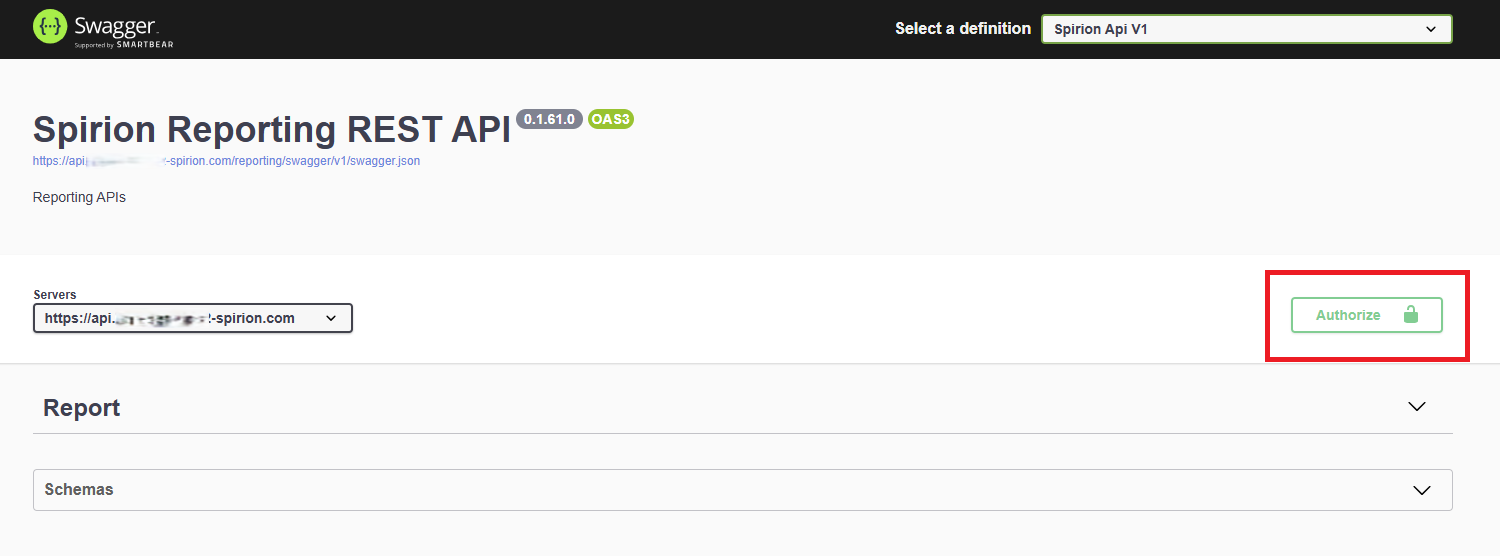Viewport: 1500px width, 556px height.
Task: Click the Reporting APIs description text
Action: pos(79,197)
